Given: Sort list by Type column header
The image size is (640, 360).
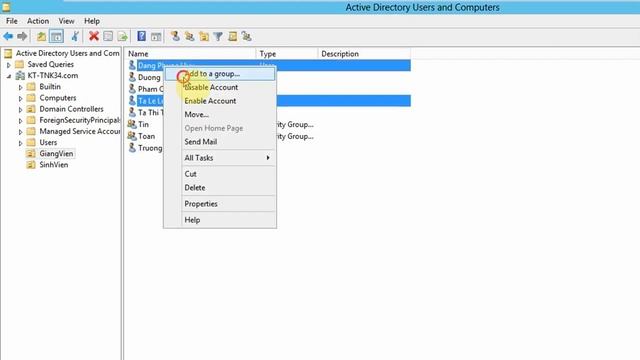Looking at the screenshot, I should tap(287, 54).
